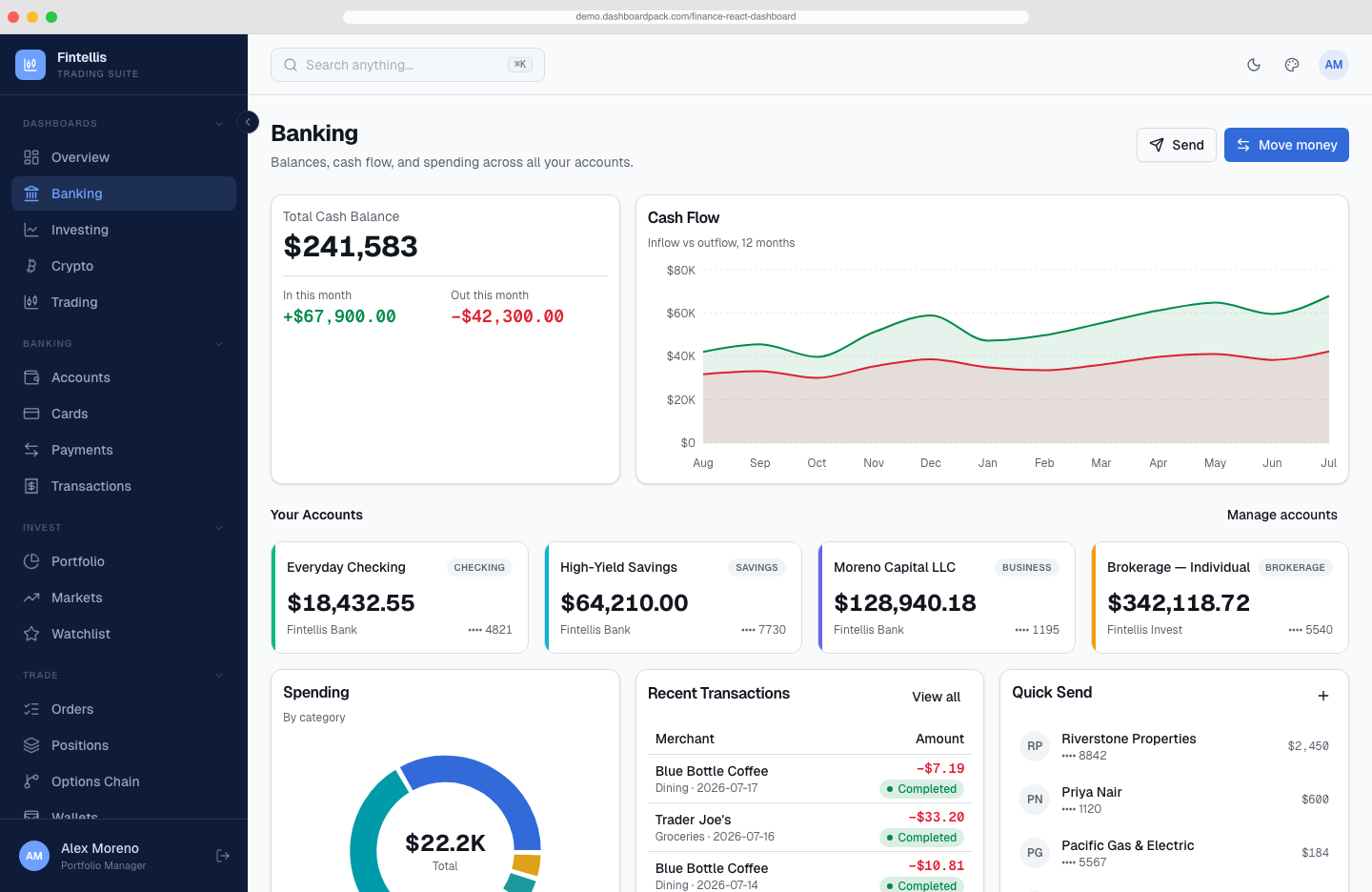Click the Send button
1372x892 pixels.
coord(1177,145)
